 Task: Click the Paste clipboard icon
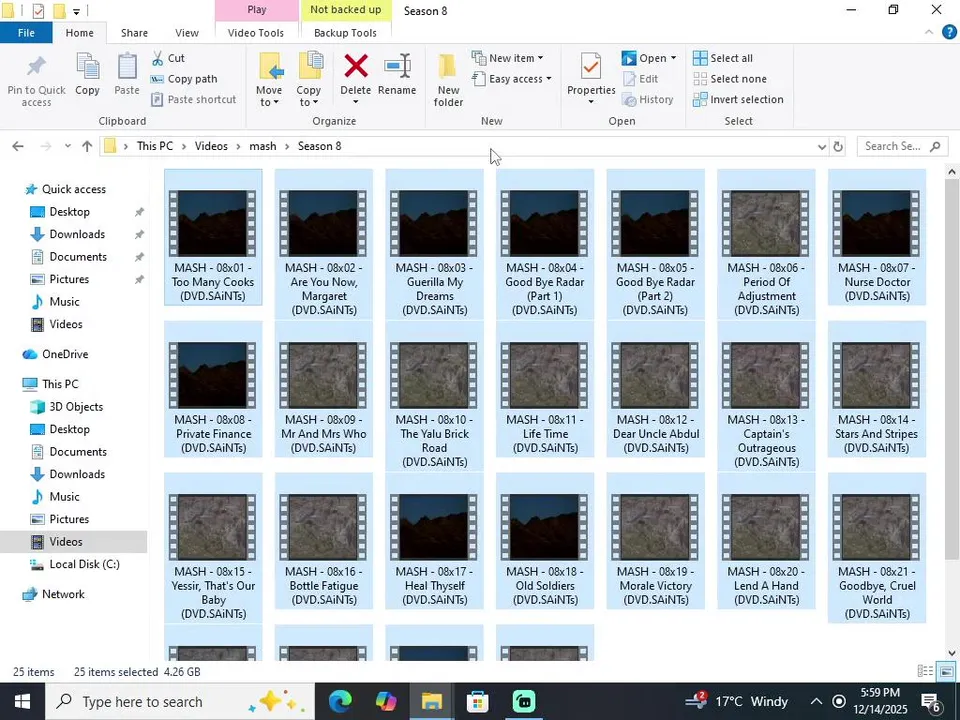pos(127,66)
